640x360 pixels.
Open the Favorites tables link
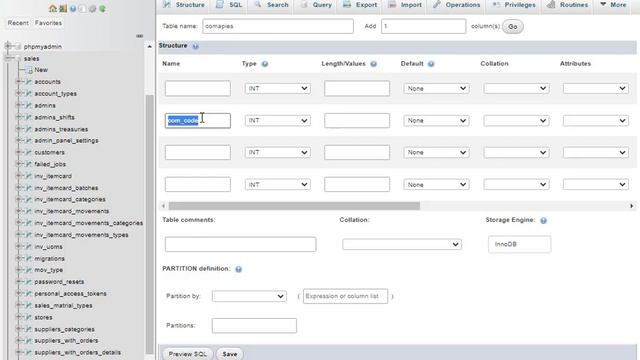pyautogui.click(x=49, y=23)
